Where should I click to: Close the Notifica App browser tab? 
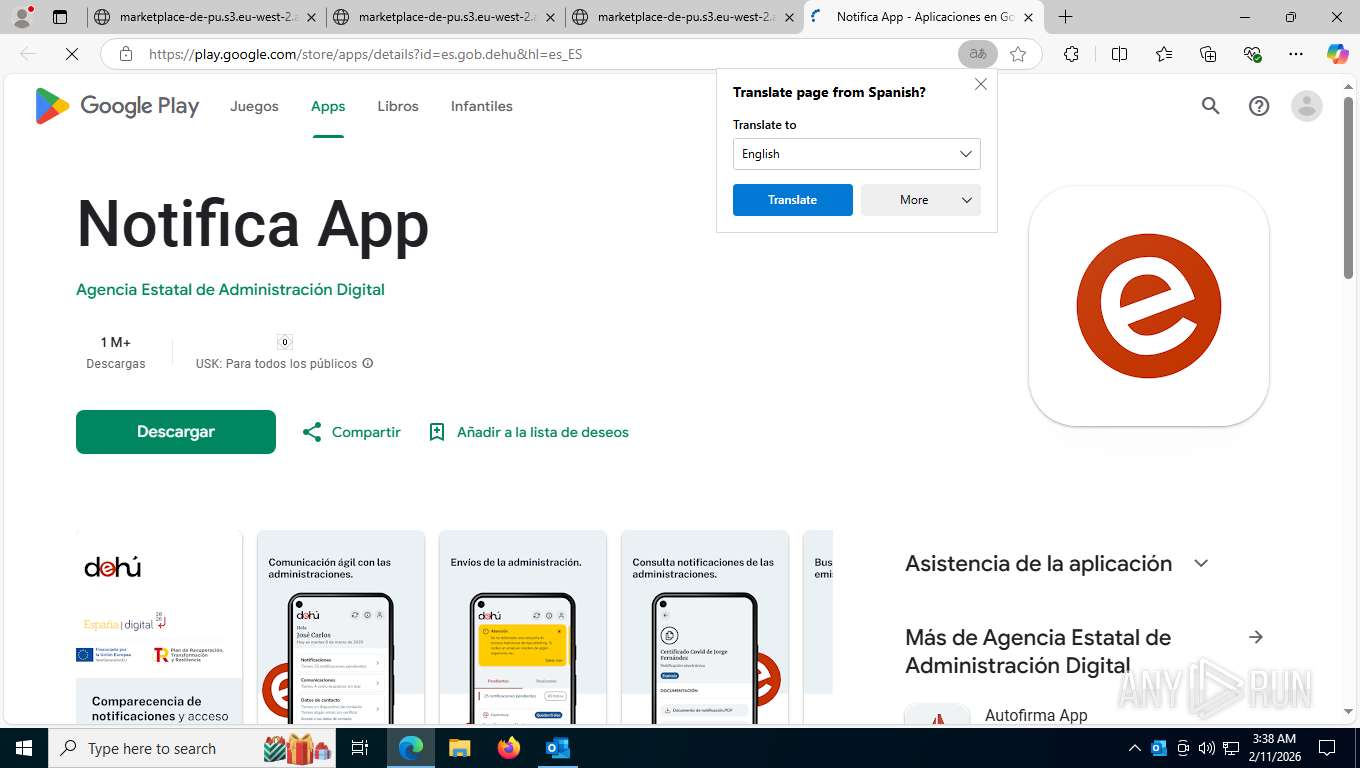pyautogui.click(x=1028, y=17)
